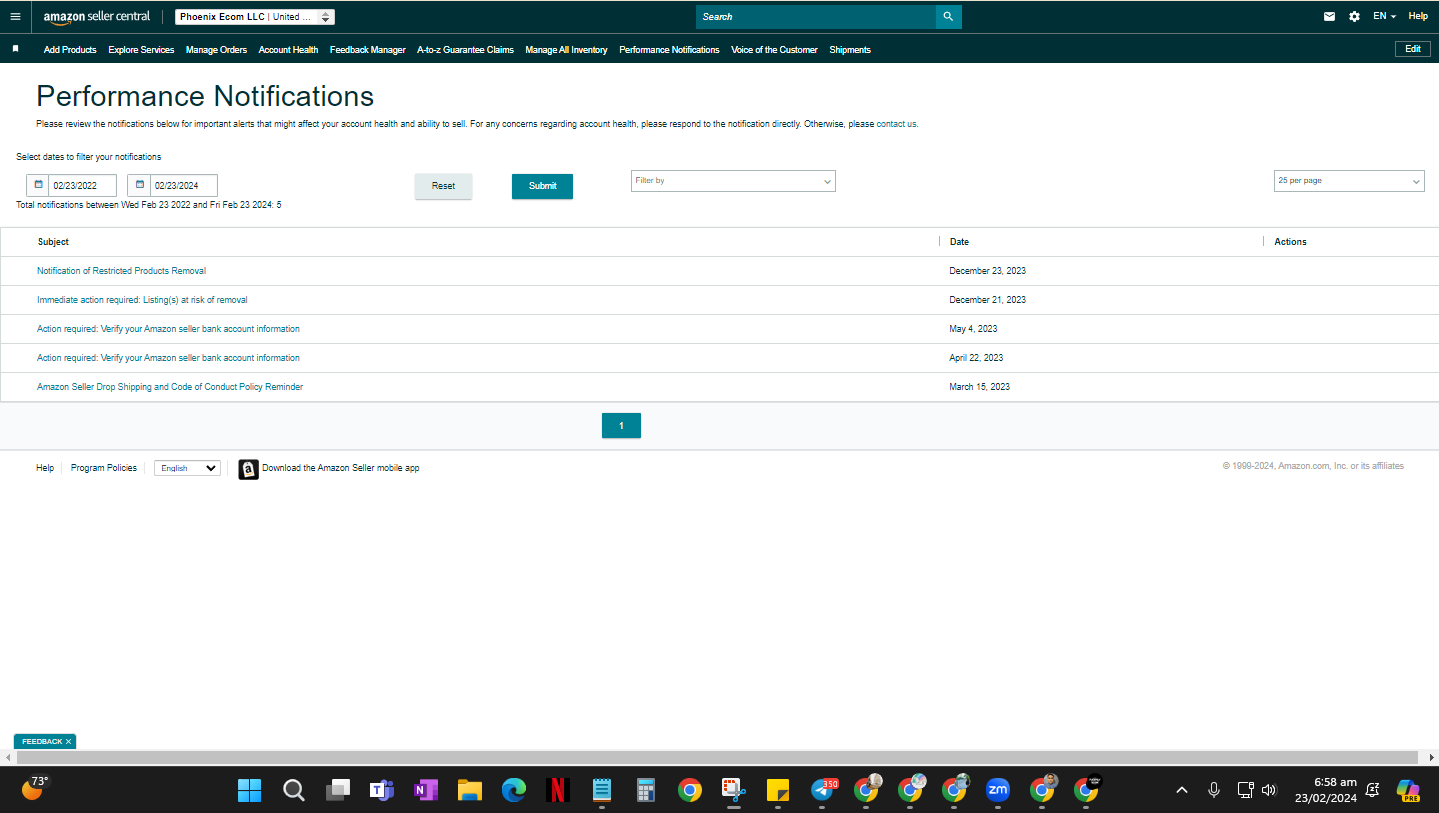Launch OneNote from the taskbar

[x=426, y=790]
